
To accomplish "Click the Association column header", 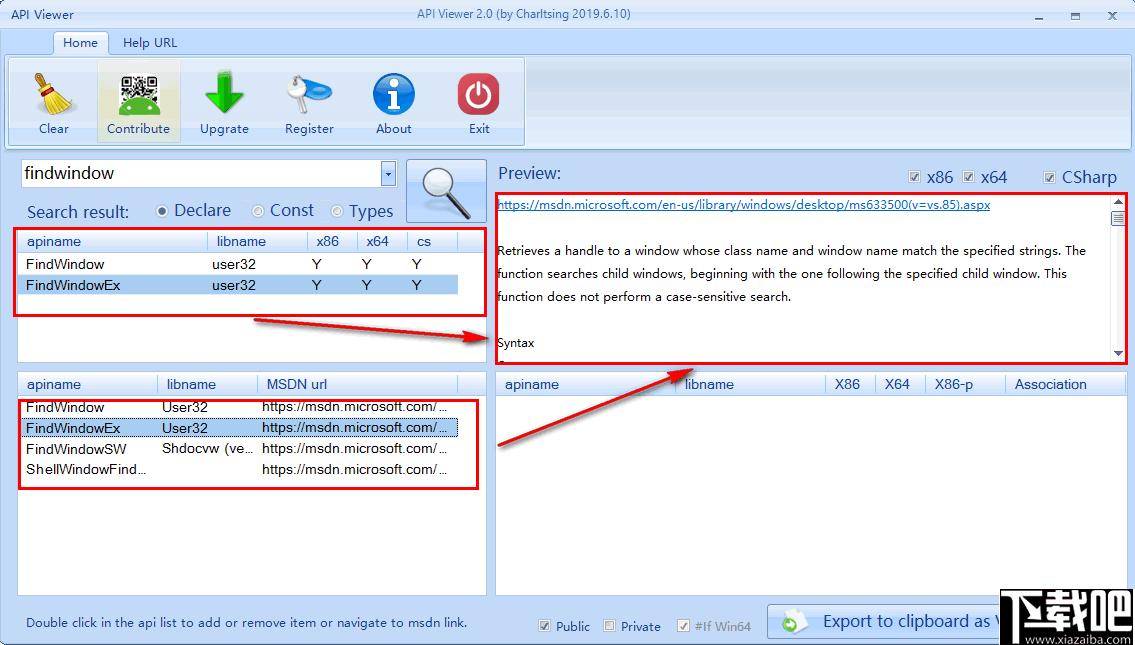I will pyautogui.click(x=1065, y=384).
